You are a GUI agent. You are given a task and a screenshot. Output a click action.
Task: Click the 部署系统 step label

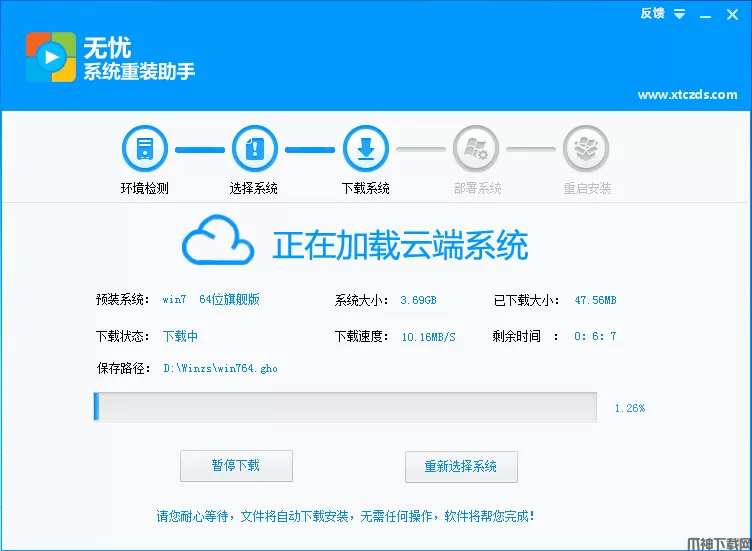pos(478,188)
